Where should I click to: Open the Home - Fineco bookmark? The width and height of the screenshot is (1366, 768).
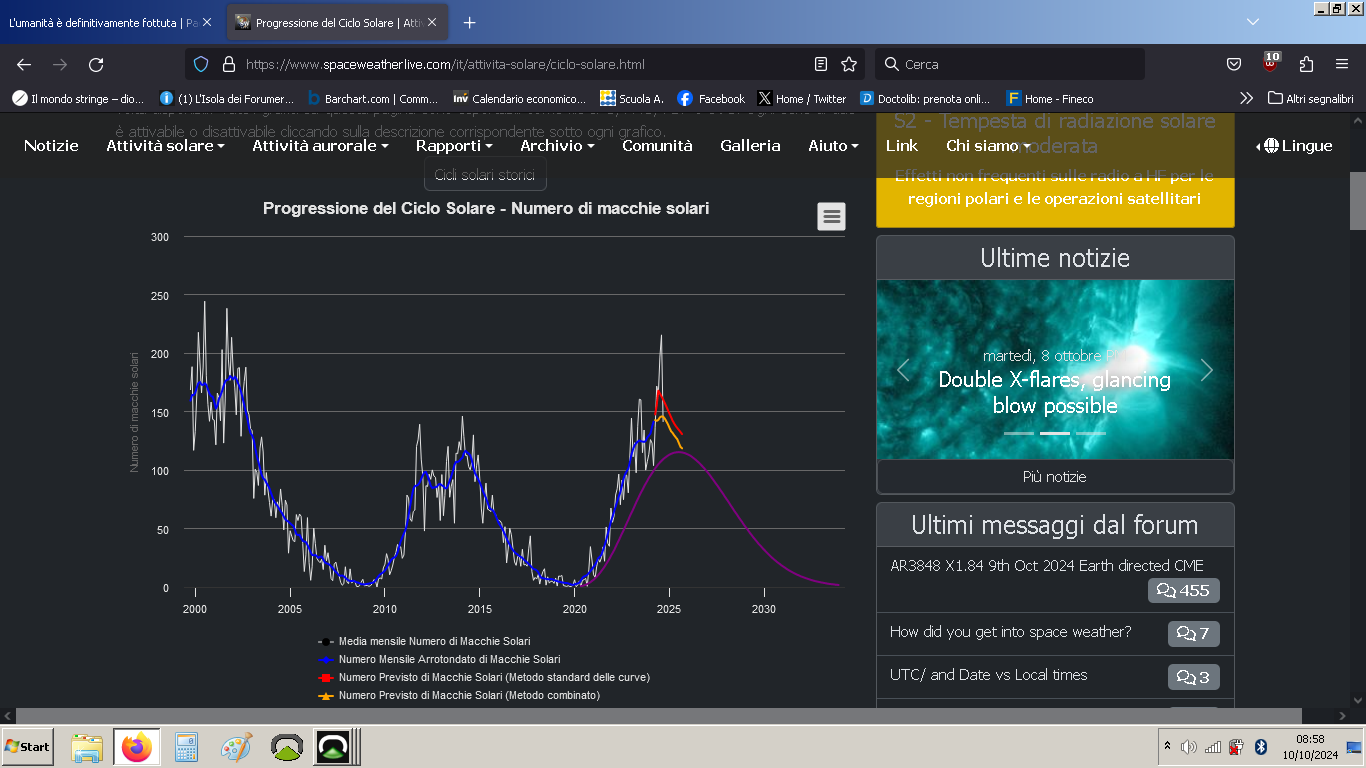(x=1050, y=99)
